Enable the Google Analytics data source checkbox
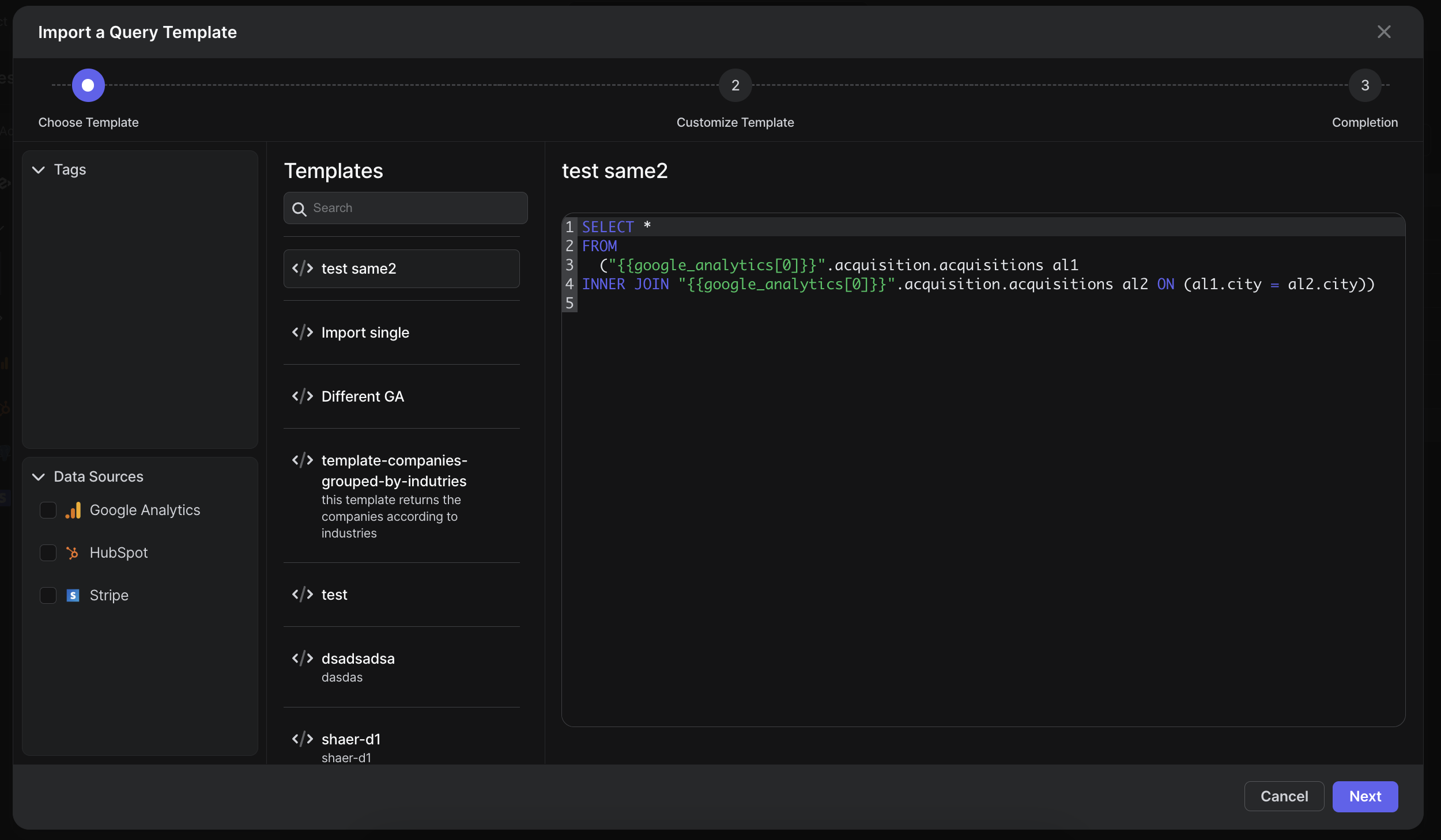This screenshot has height=840, width=1441. [48, 510]
